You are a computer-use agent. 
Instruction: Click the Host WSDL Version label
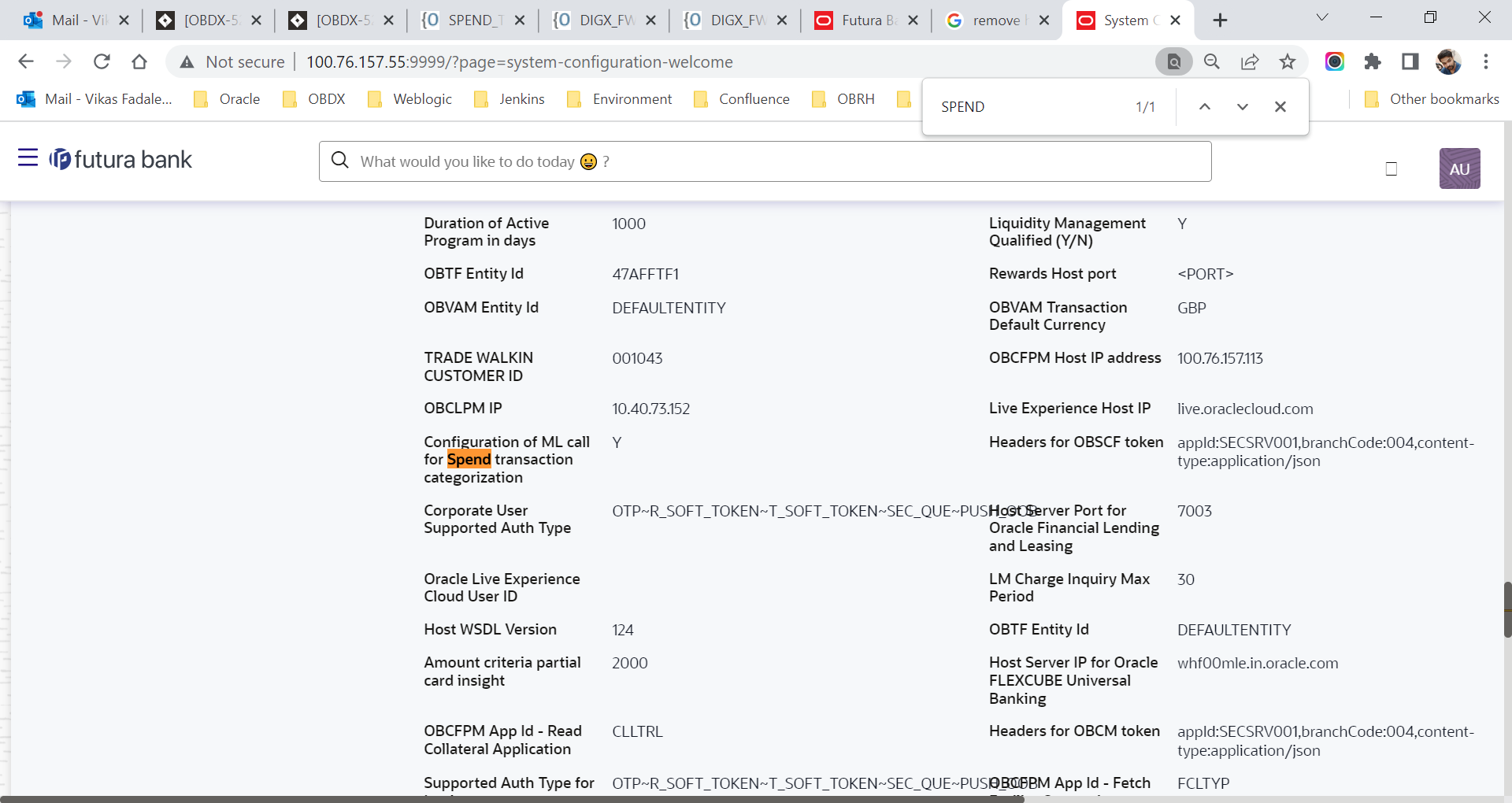[490, 629]
